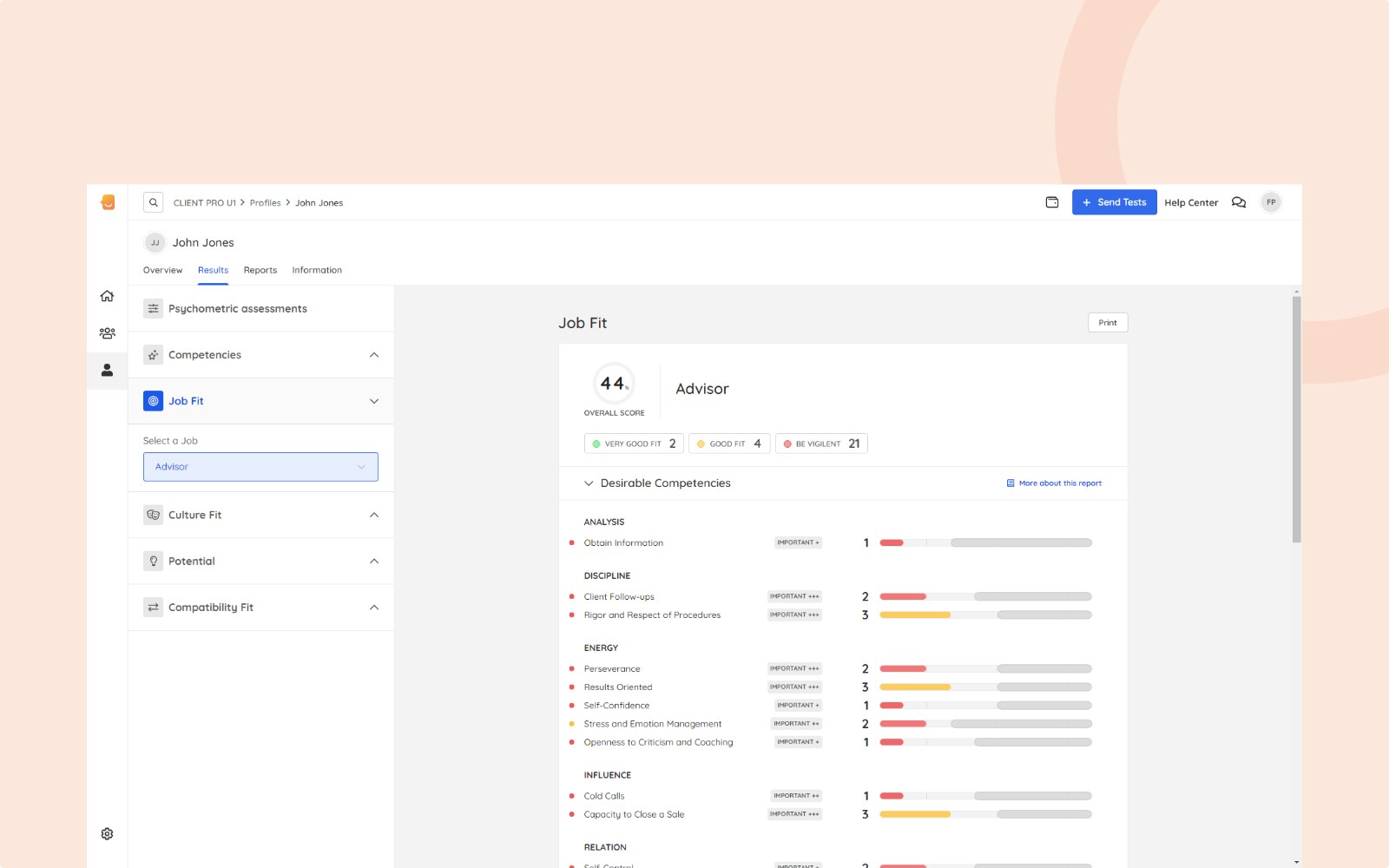Viewport: 1389px width, 868px height.
Task: Expand the Compatibility Fit section chevron
Action: (374, 607)
